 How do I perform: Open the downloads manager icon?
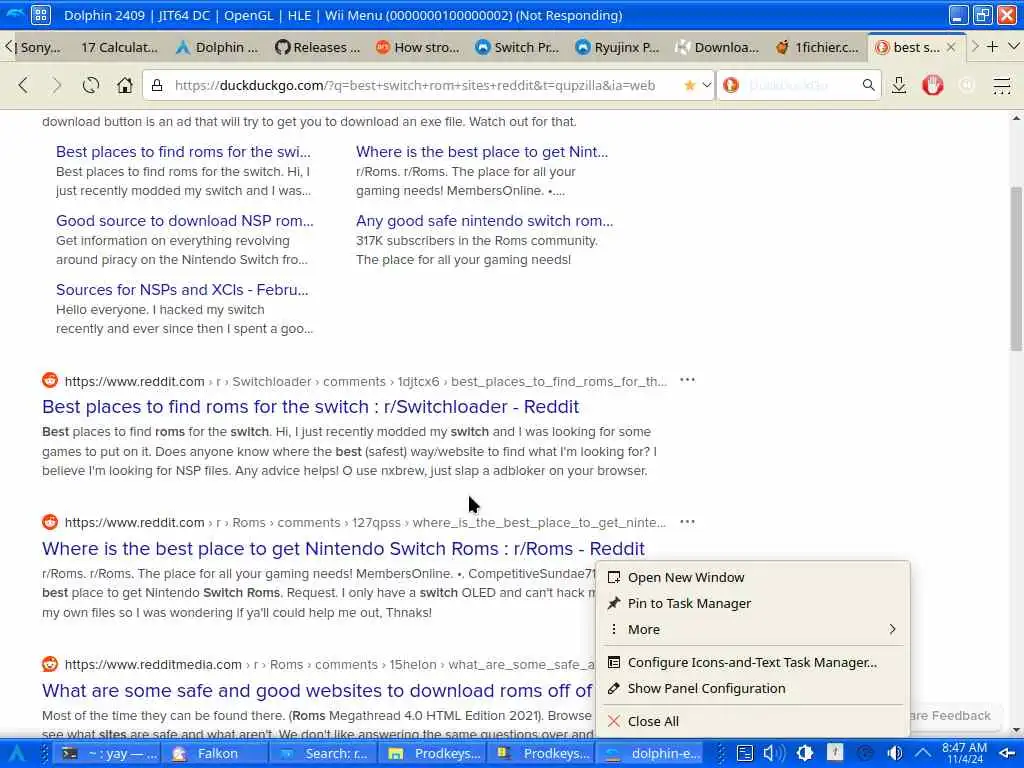899,86
